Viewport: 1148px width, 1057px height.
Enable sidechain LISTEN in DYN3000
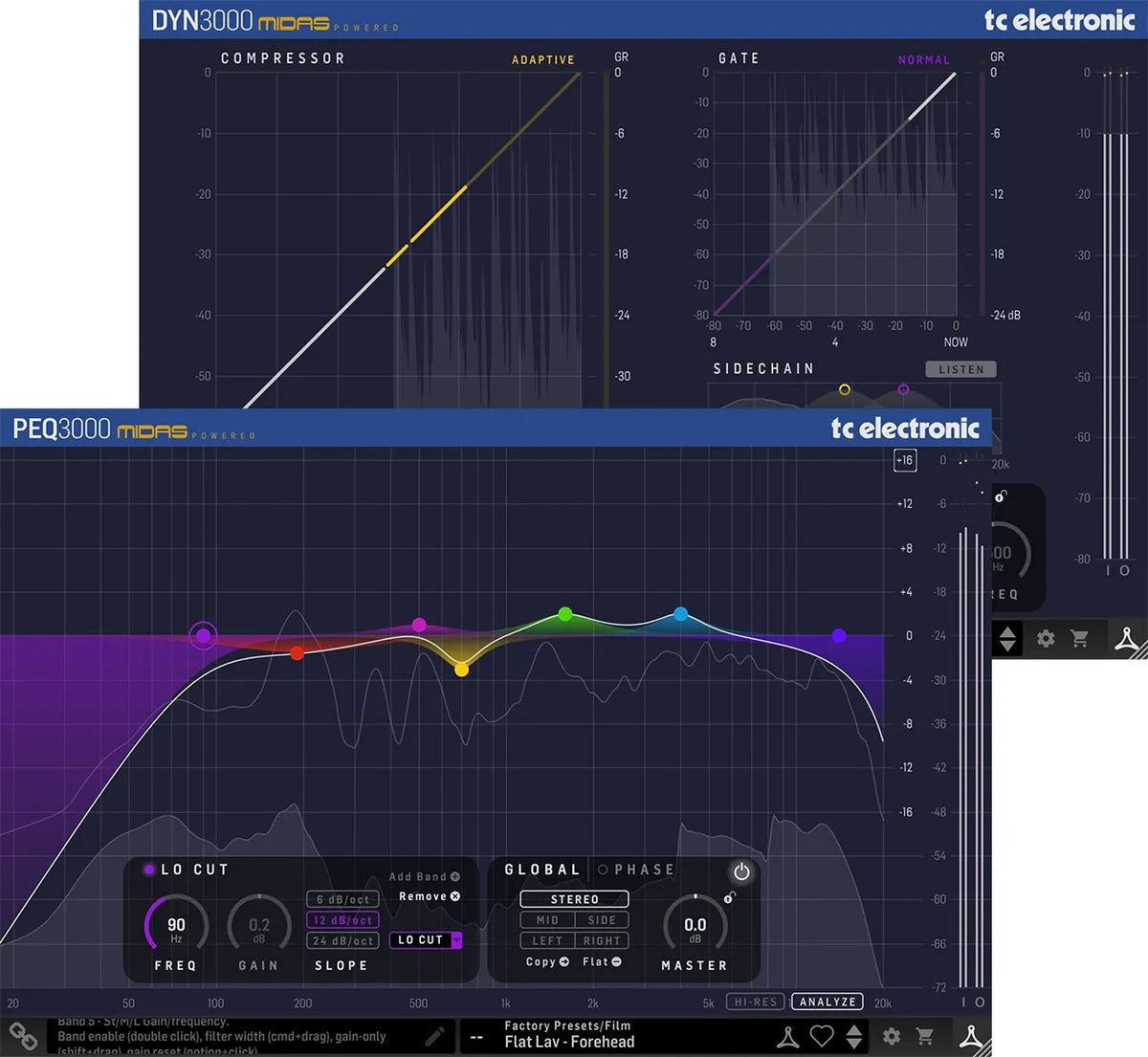[961, 369]
